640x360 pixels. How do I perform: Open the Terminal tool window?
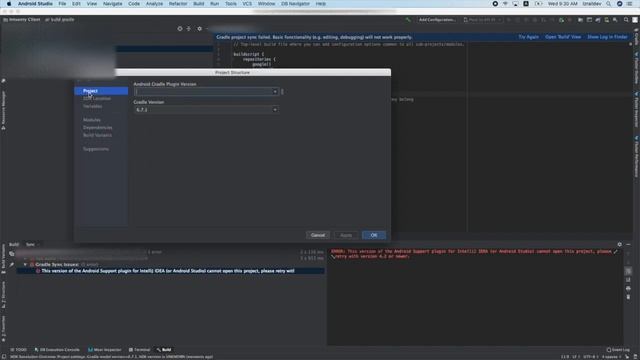point(140,350)
